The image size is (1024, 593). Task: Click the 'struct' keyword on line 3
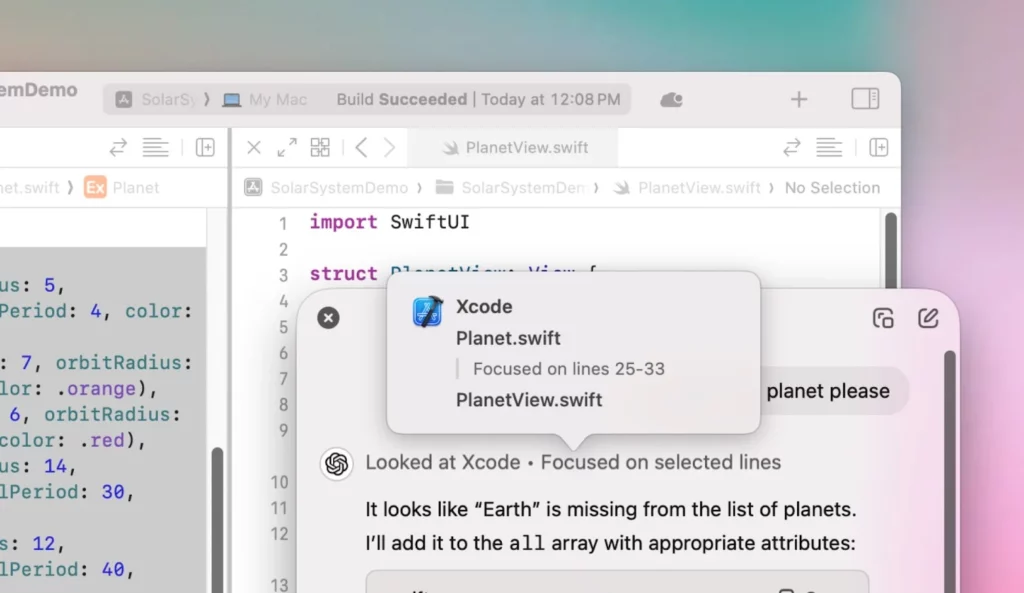click(344, 274)
